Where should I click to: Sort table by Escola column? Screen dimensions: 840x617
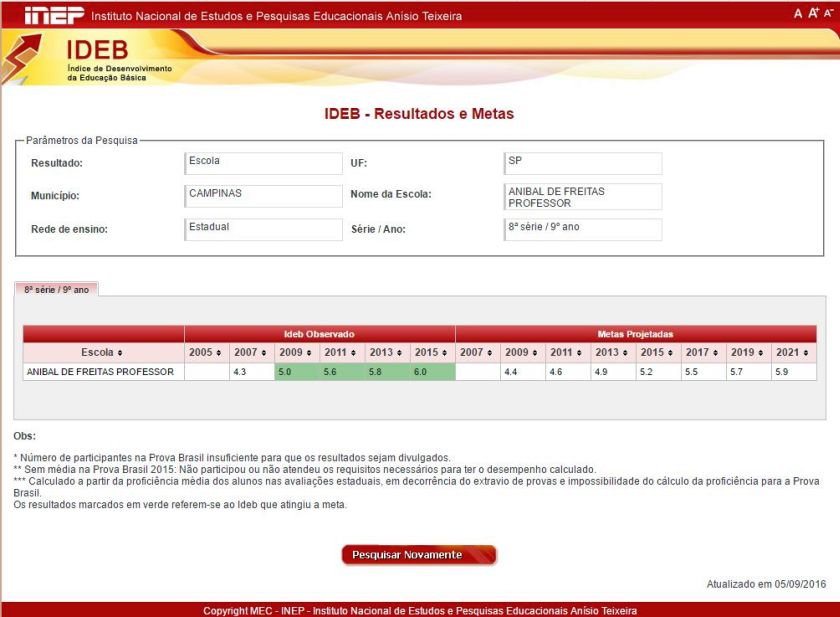(103, 352)
